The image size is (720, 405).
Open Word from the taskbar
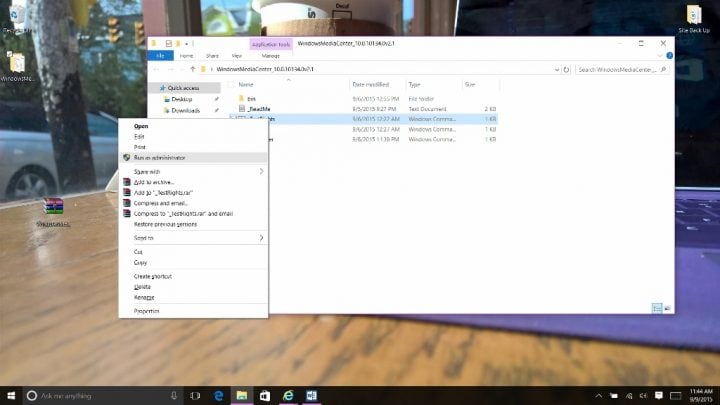pos(311,395)
